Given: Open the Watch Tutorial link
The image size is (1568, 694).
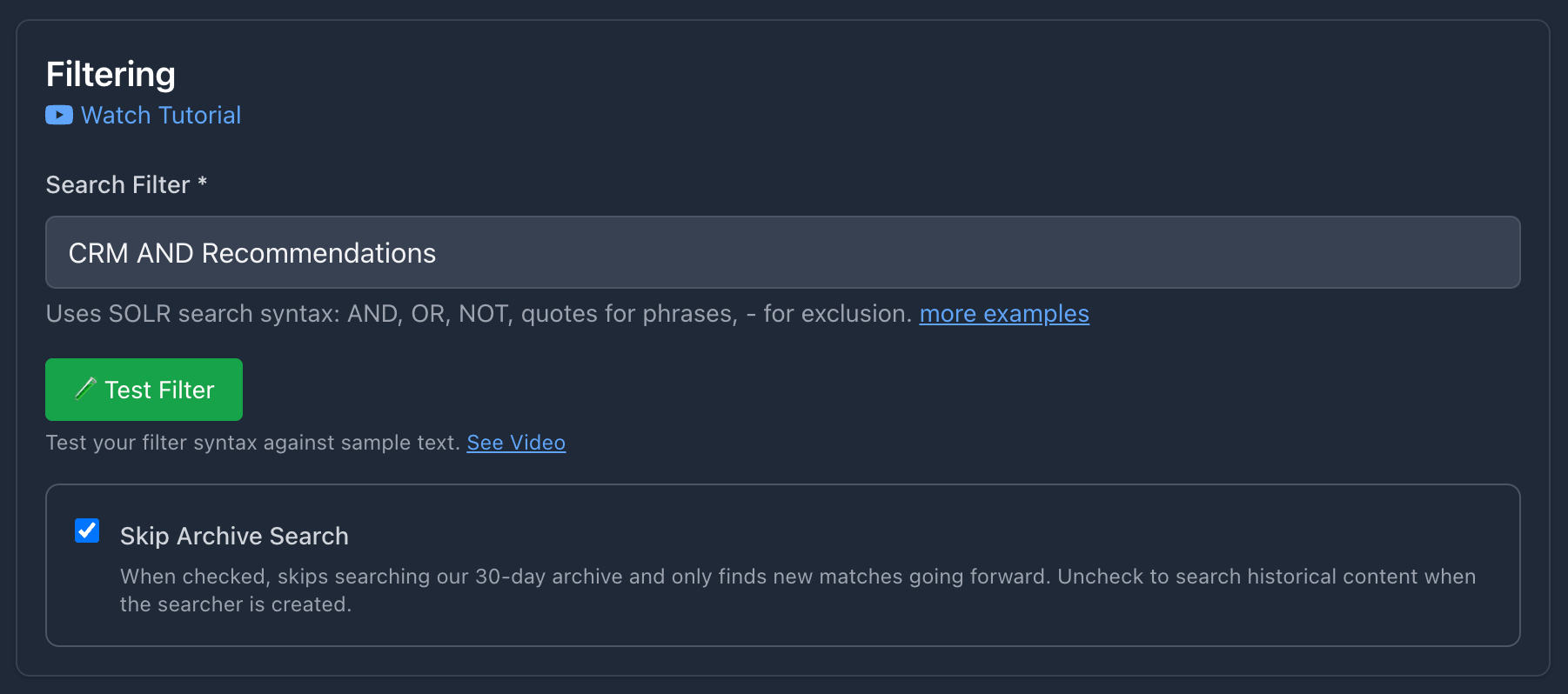Looking at the screenshot, I should (161, 115).
